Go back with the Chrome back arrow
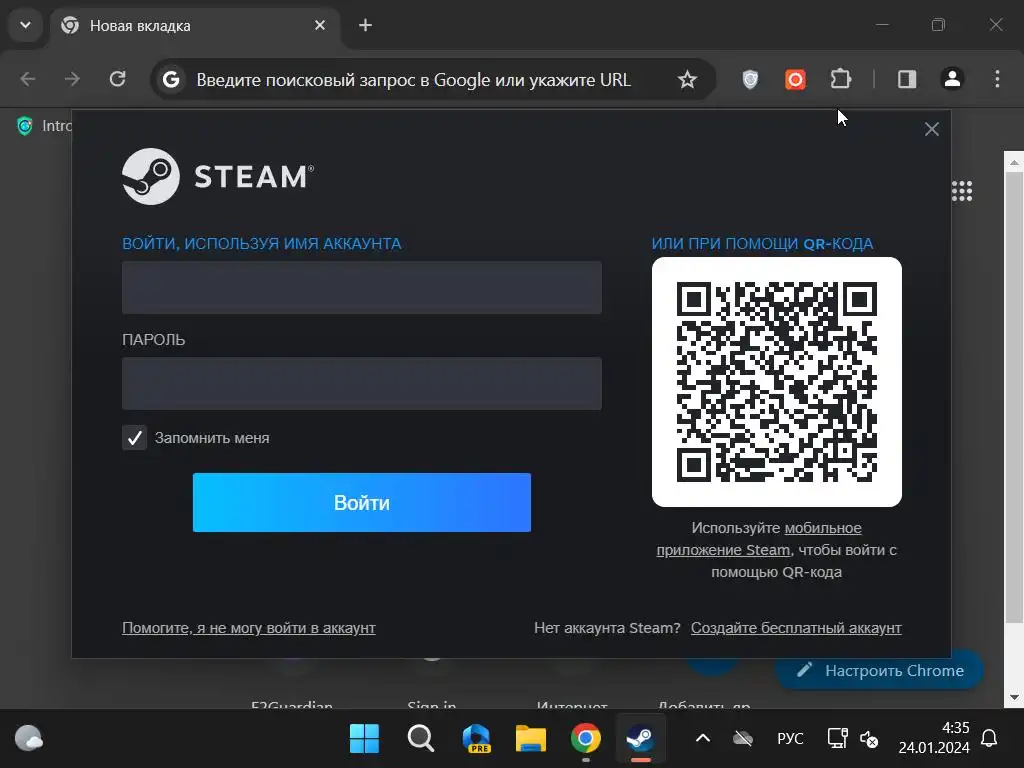This screenshot has width=1024, height=768. (x=27, y=80)
